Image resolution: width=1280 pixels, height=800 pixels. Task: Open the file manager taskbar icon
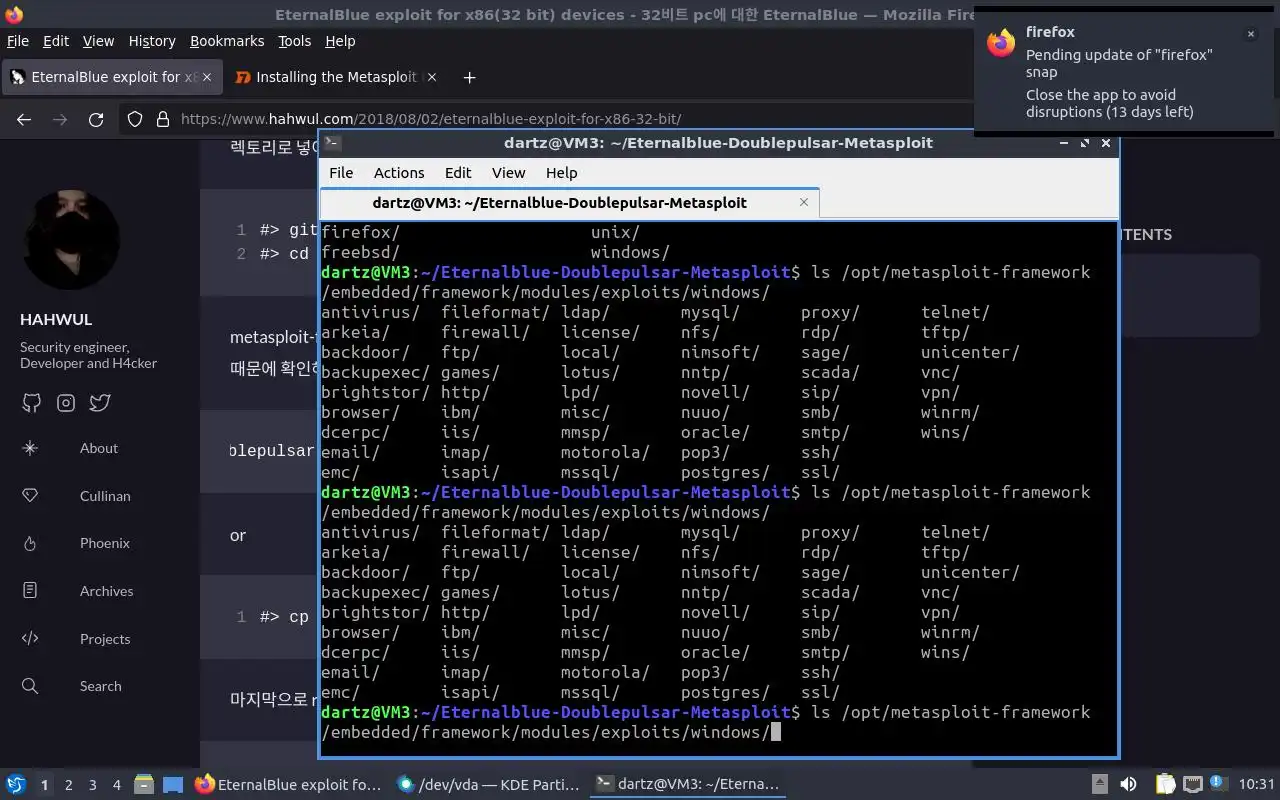click(143, 785)
